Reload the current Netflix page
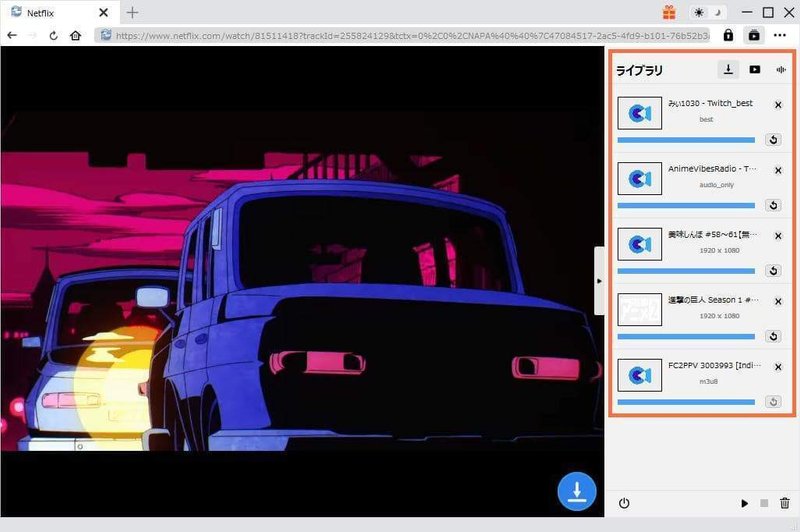This screenshot has width=800, height=532. point(53,35)
